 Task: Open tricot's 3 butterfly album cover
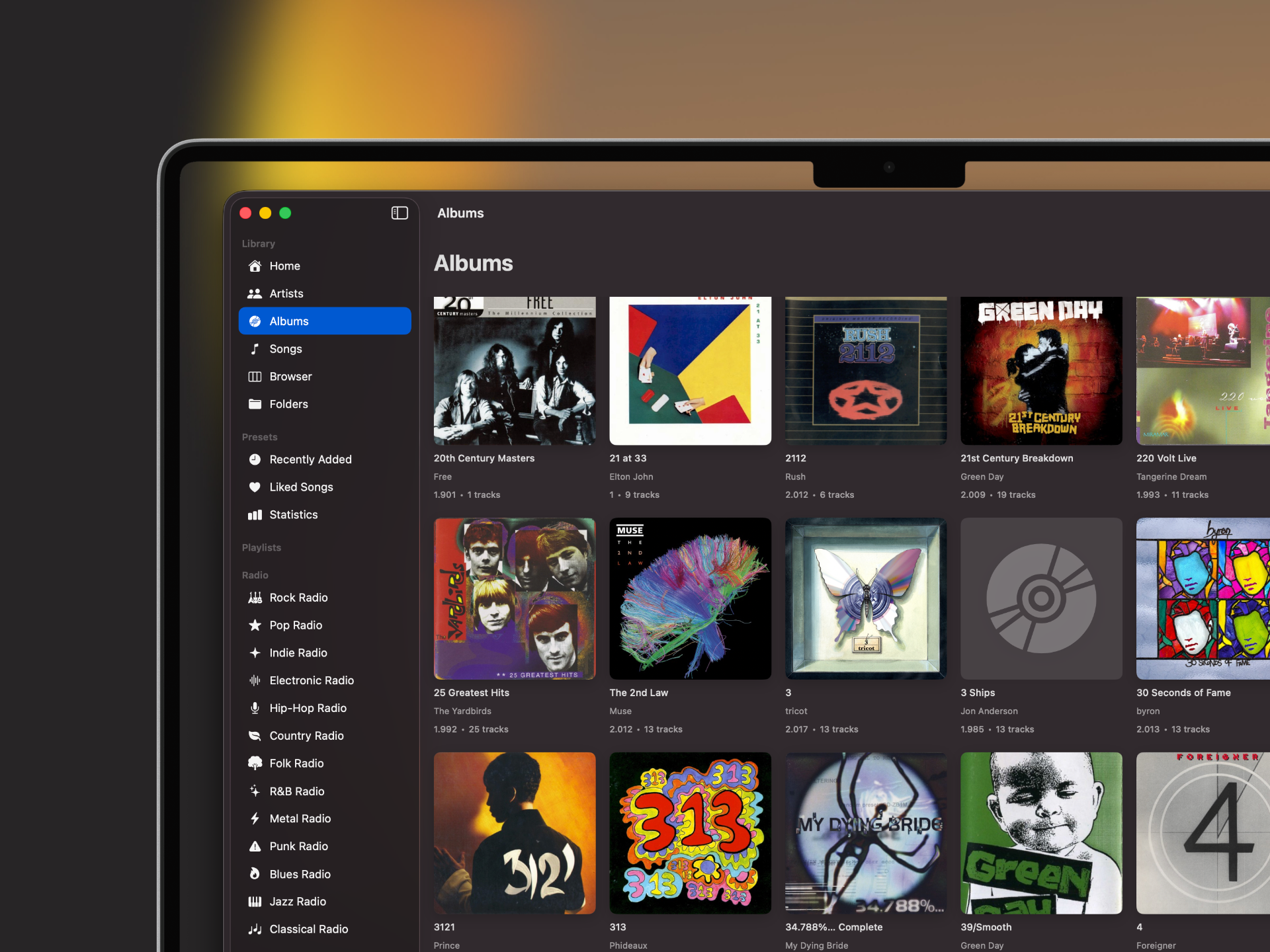click(866, 599)
